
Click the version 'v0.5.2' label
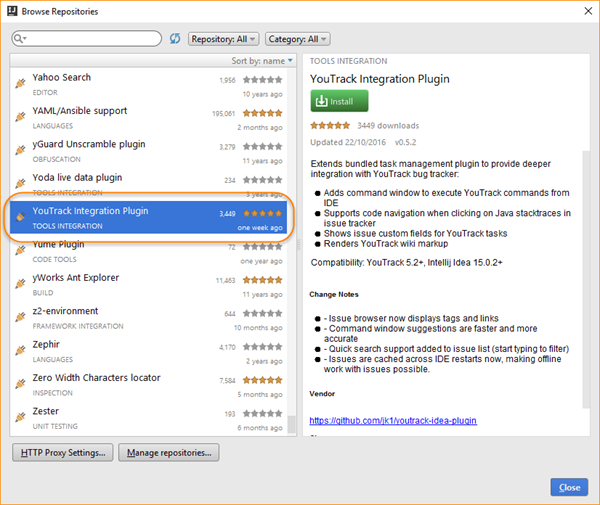click(x=405, y=142)
